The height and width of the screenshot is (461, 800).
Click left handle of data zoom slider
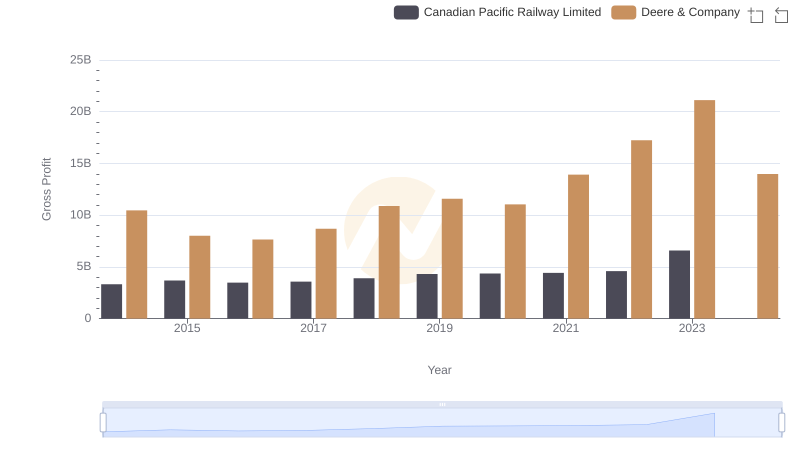point(103,423)
